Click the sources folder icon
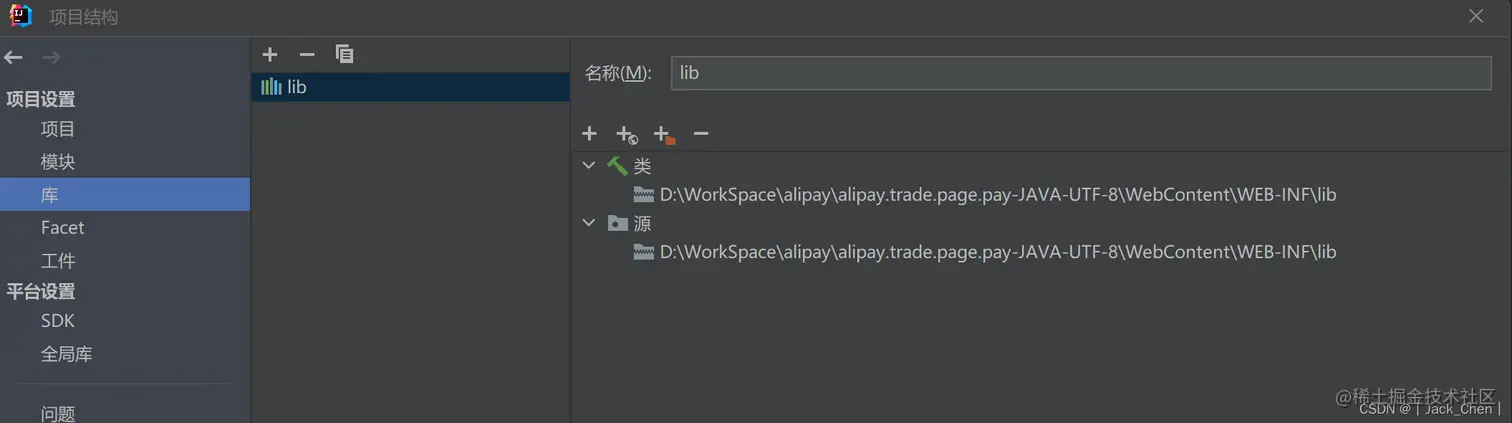 [618, 223]
